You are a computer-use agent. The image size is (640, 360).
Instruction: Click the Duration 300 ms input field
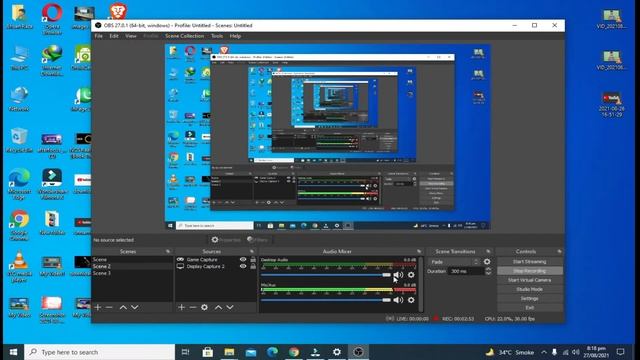pos(466,271)
